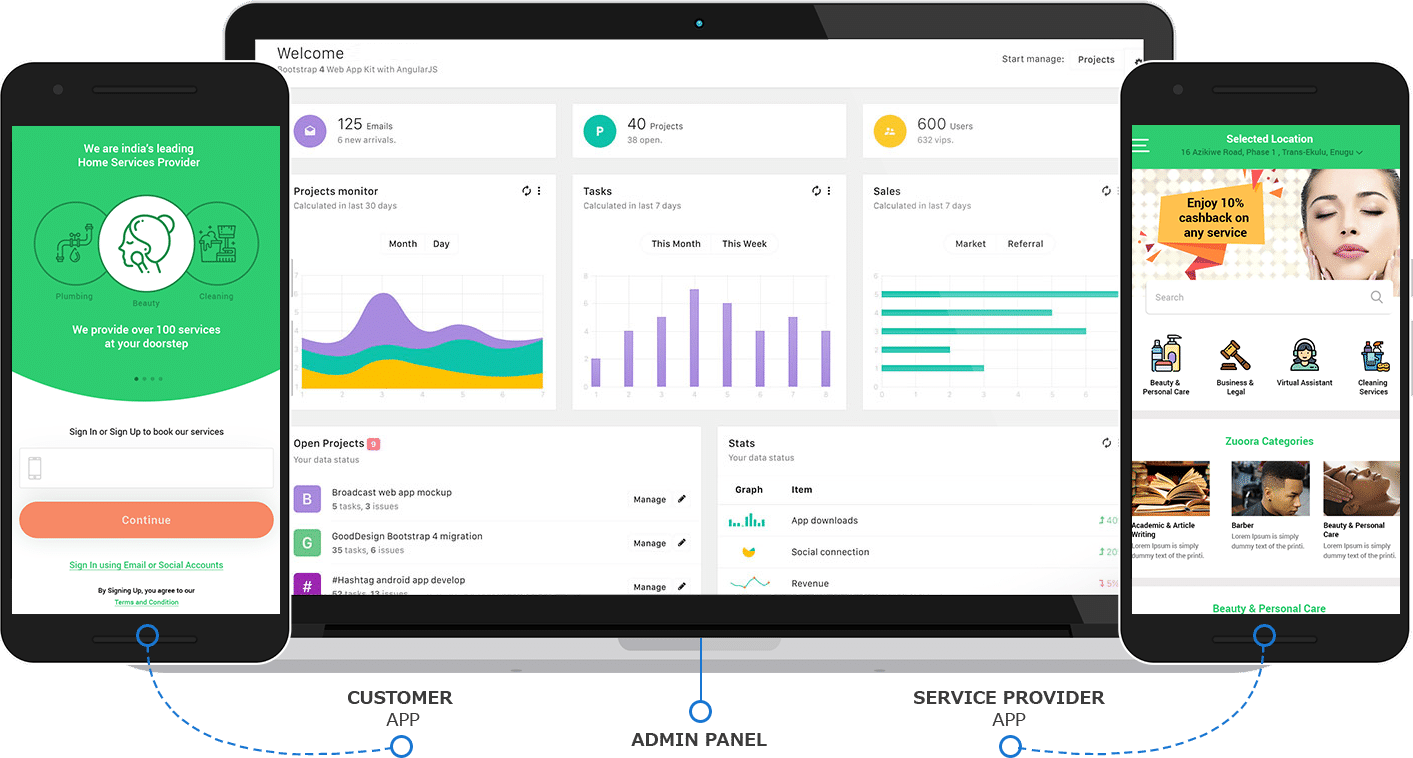Open Academic & Article Writing thumbnail
This screenshot has height=758, width=1413.
[x=1170, y=488]
